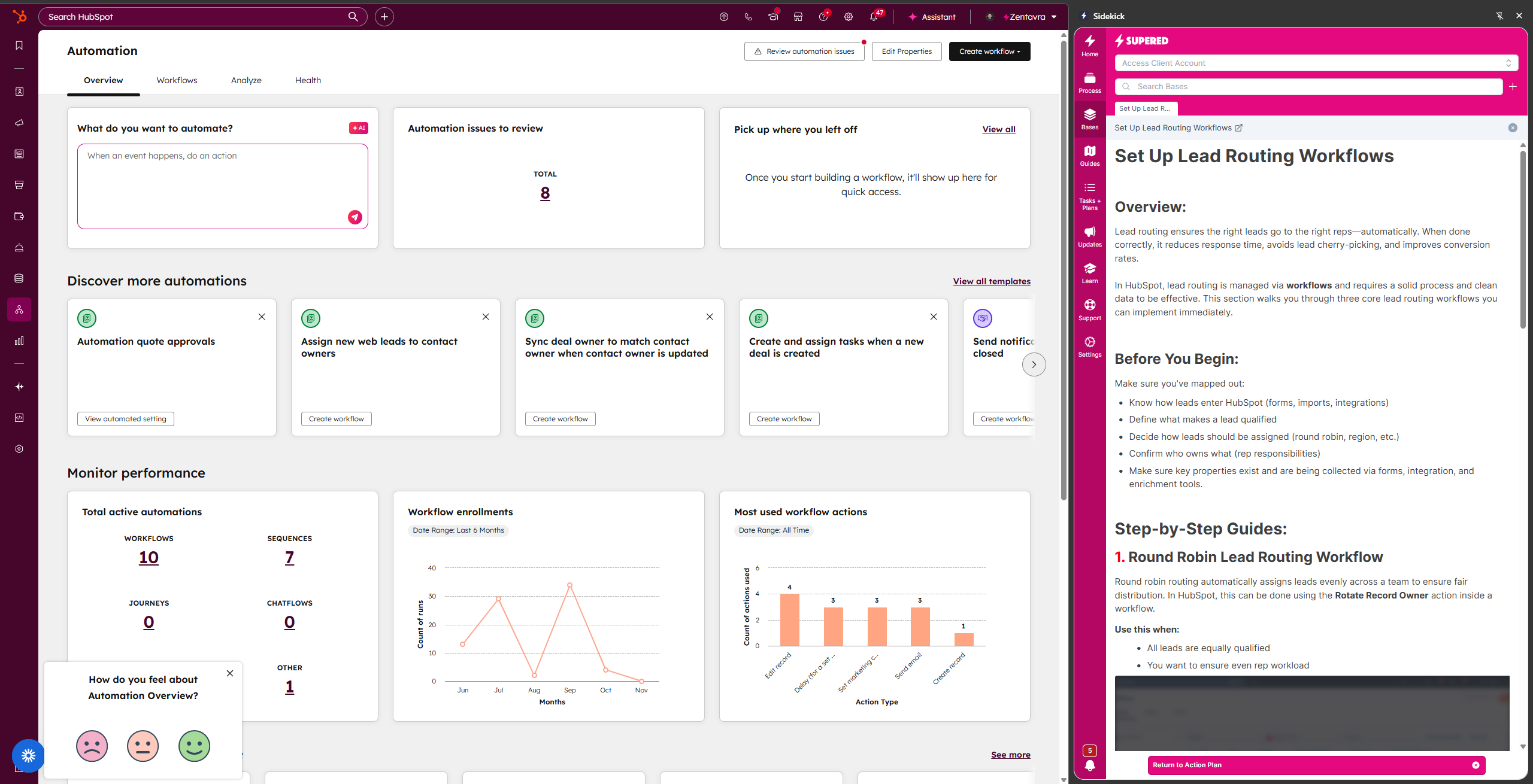Viewport: 1533px width, 784px height.
Task: Open HubSpot notifications bell
Action: point(874,17)
